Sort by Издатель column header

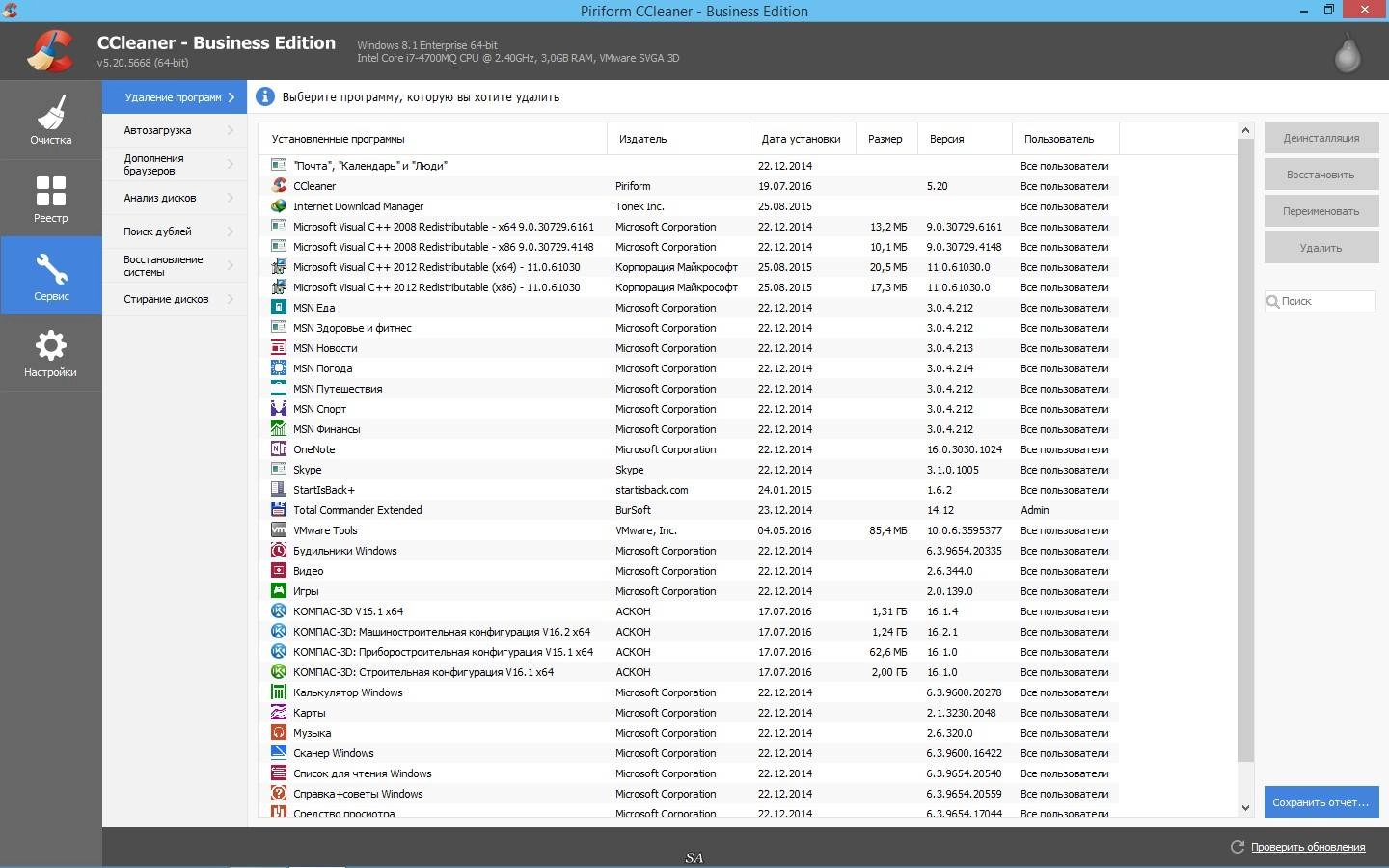(x=678, y=139)
